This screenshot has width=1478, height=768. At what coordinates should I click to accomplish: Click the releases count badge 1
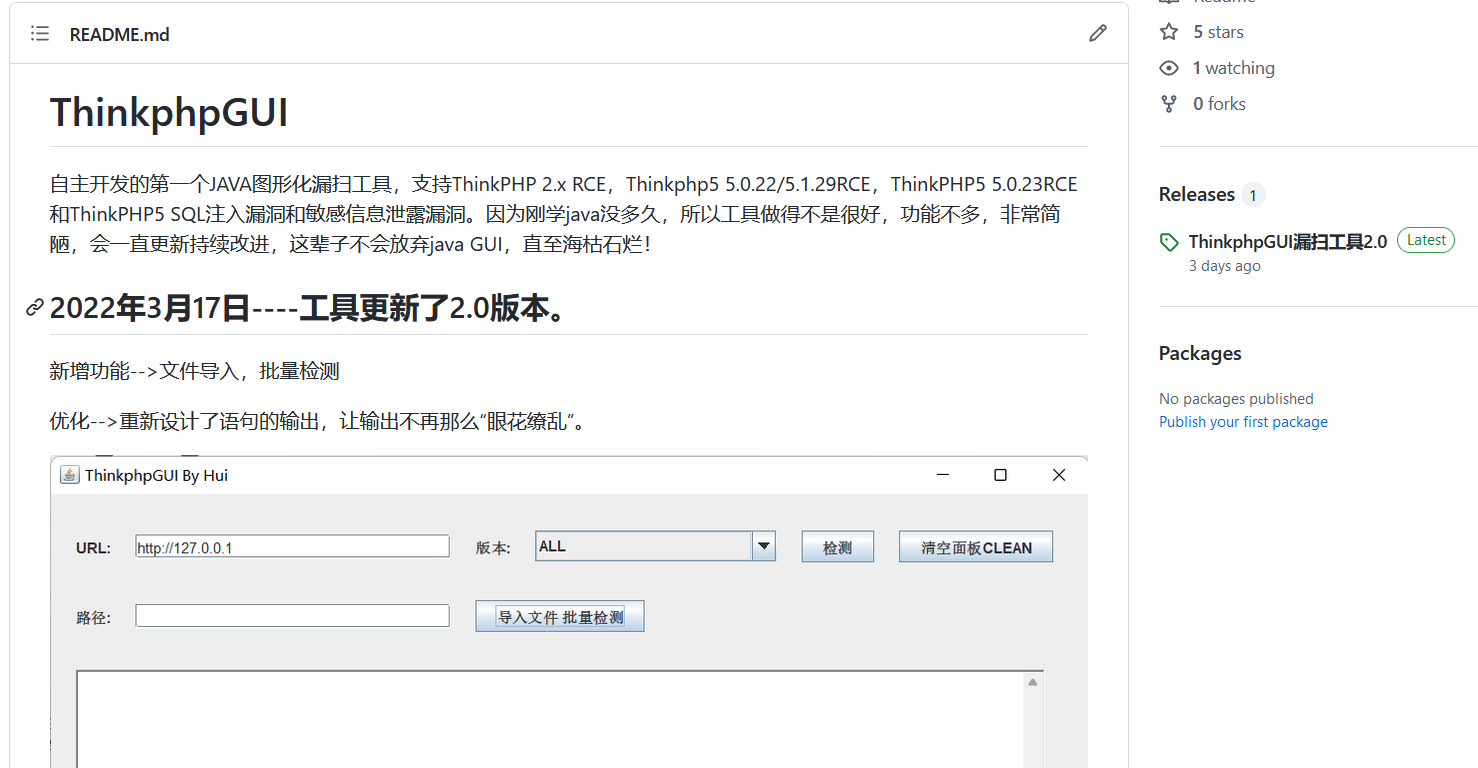point(1253,195)
